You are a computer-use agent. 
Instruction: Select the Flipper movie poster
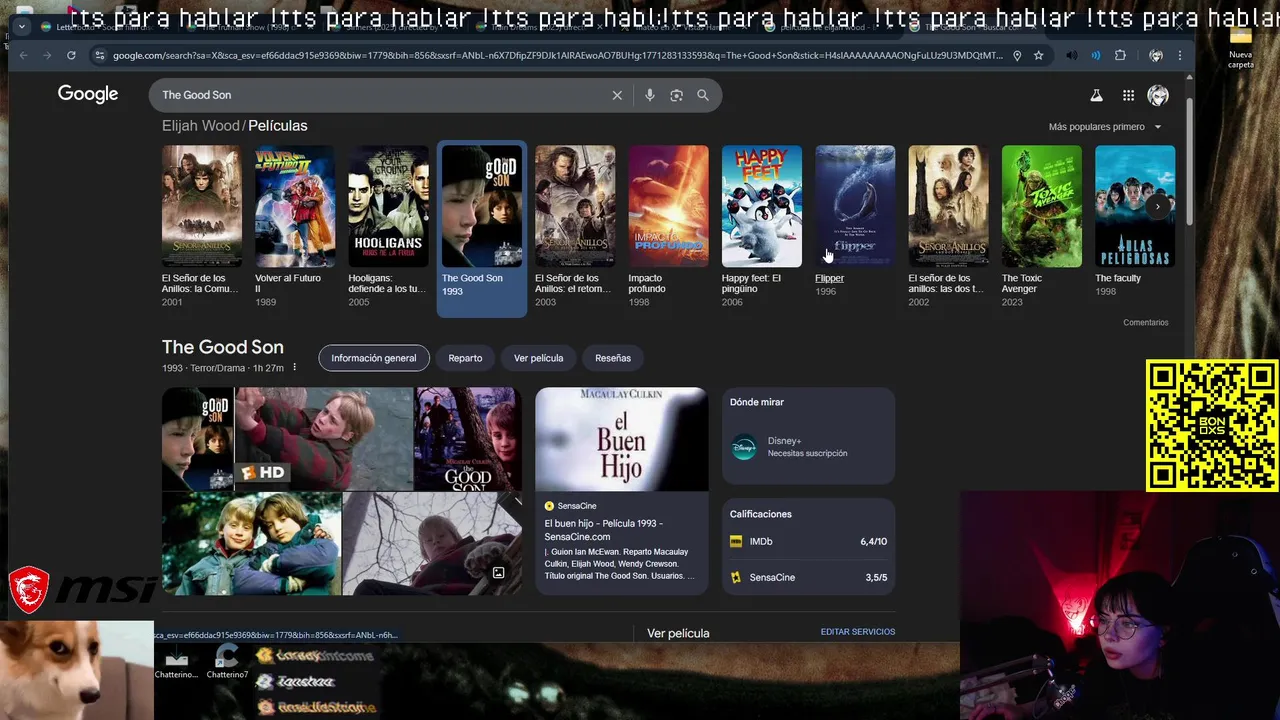coord(855,207)
